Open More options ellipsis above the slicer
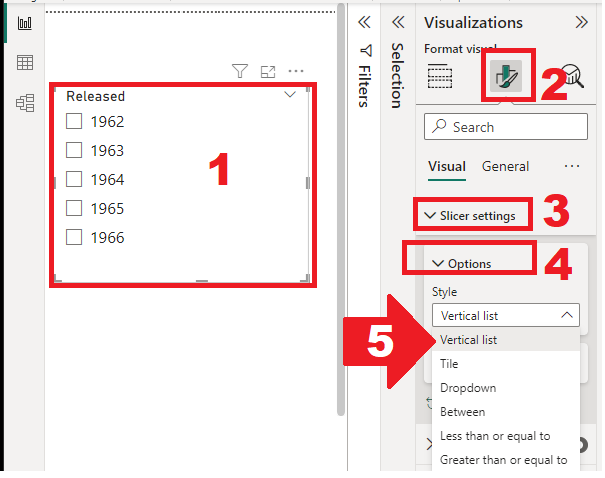The width and height of the screenshot is (605, 478). pyautogui.click(x=296, y=71)
